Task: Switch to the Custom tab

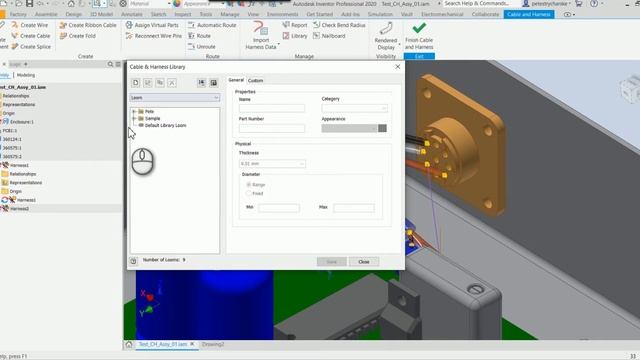Action: pos(256,80)
